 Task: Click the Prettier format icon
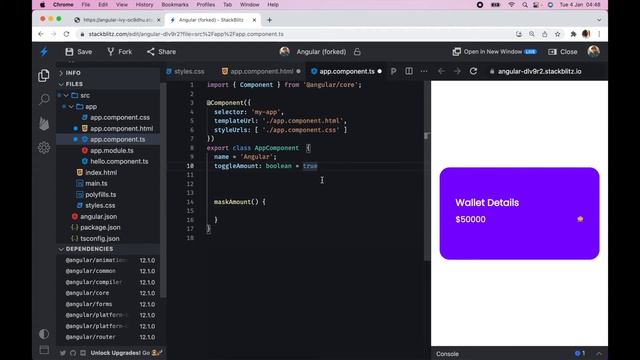tap(393, 71)
